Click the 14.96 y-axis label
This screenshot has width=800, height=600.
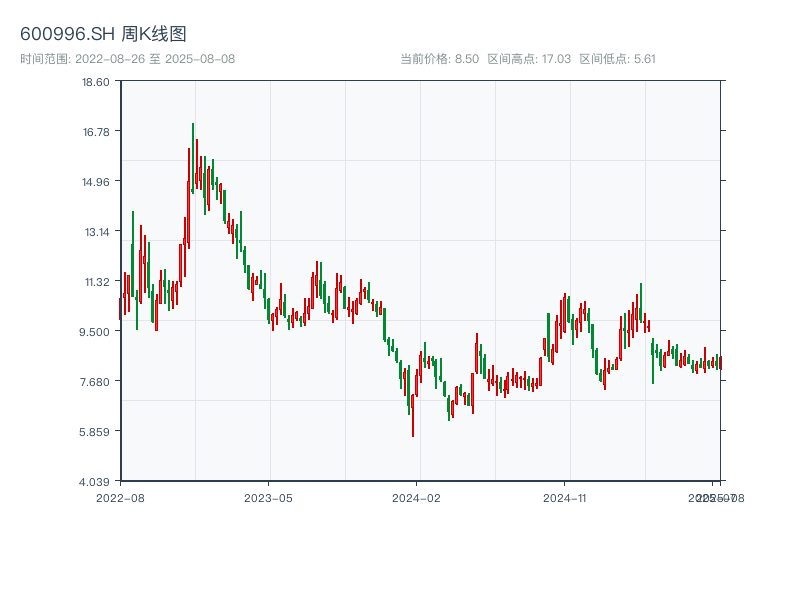(96, 181)
